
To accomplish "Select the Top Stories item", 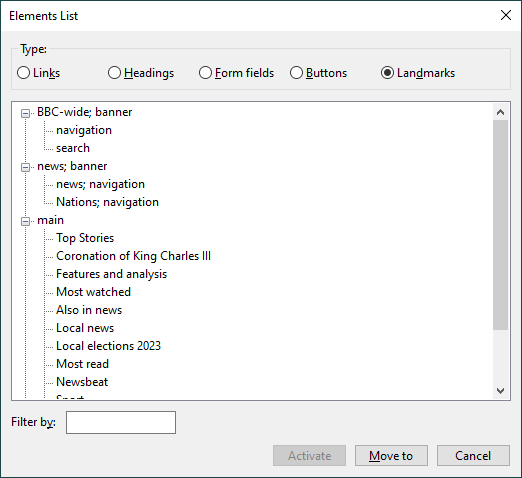I will pyautogui.click(x=85, y=238).
